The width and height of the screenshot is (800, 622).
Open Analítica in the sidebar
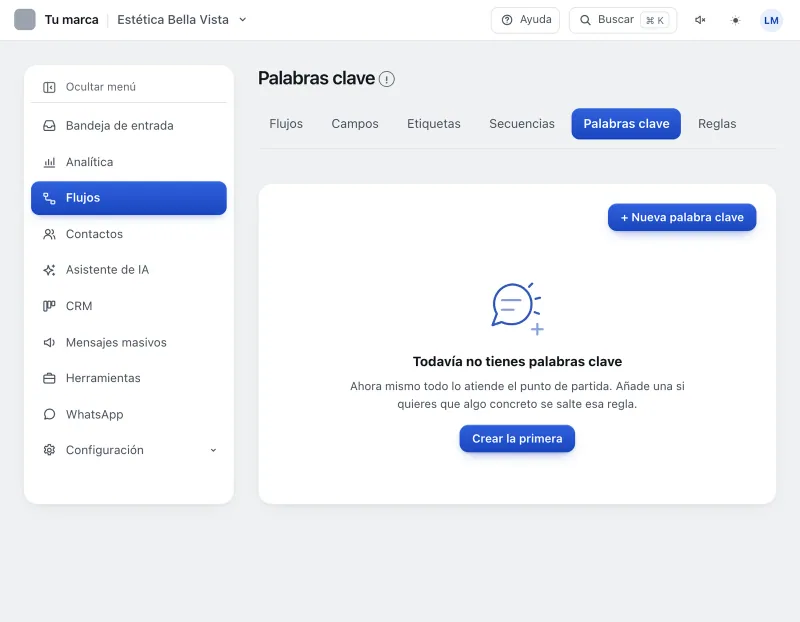[x=129, y=162]
